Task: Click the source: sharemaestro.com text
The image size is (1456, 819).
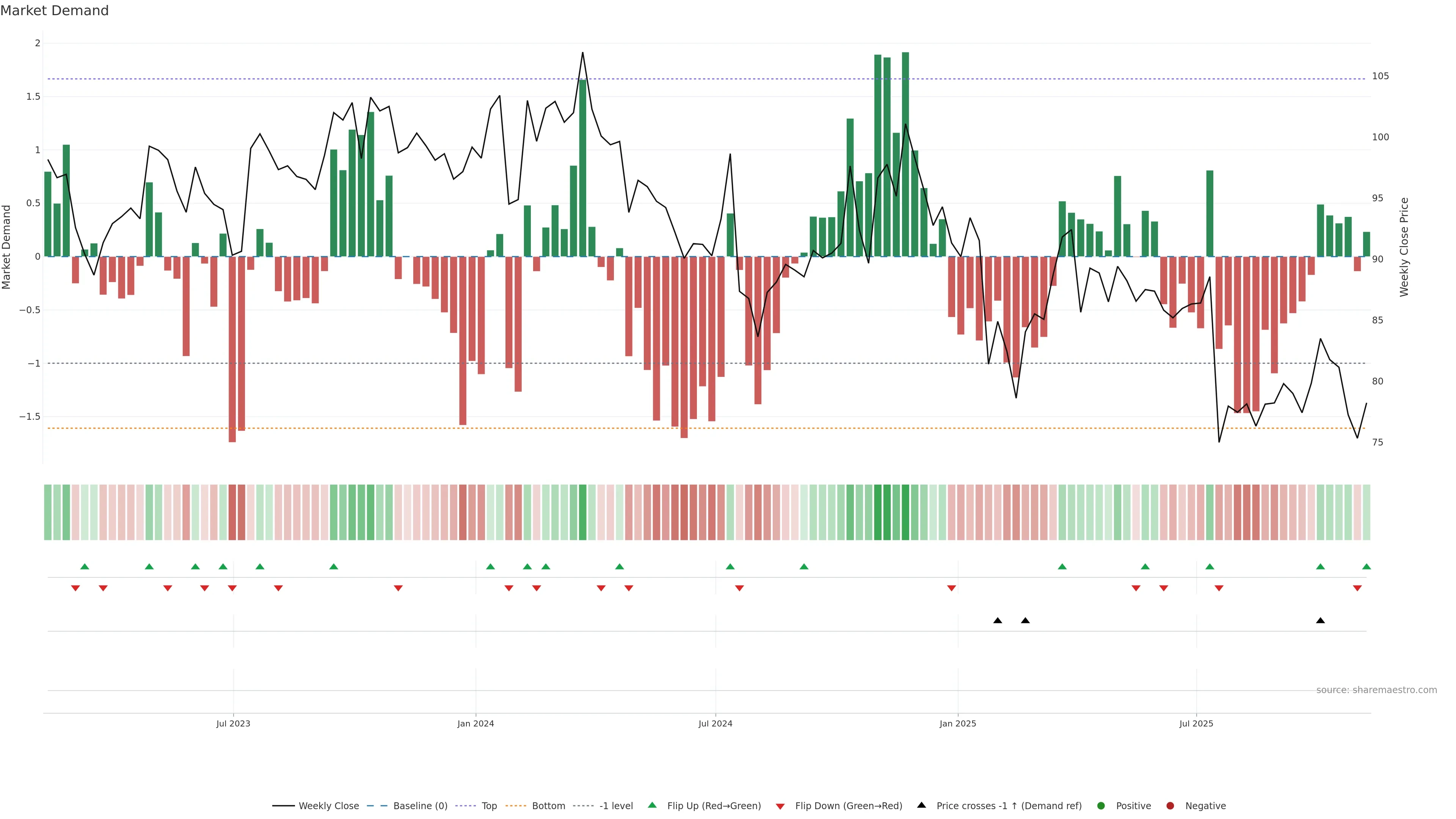Action: point(1376,690)
